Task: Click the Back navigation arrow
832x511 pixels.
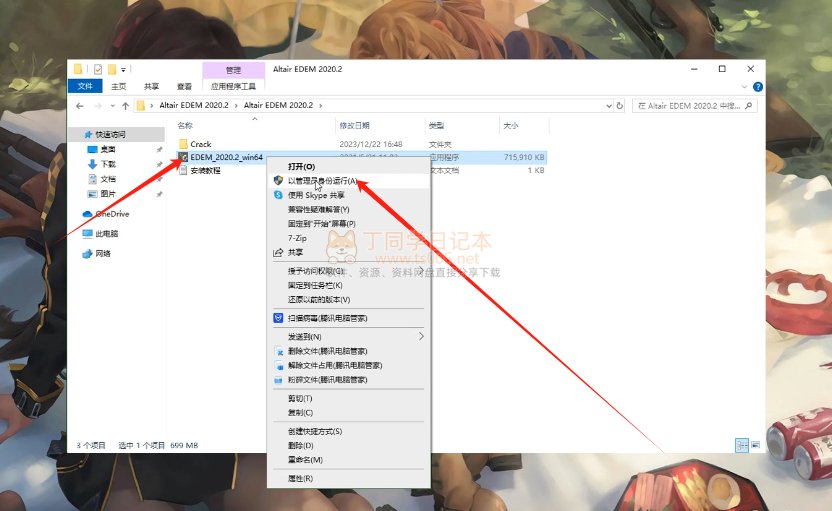Action: coord(80,106)
